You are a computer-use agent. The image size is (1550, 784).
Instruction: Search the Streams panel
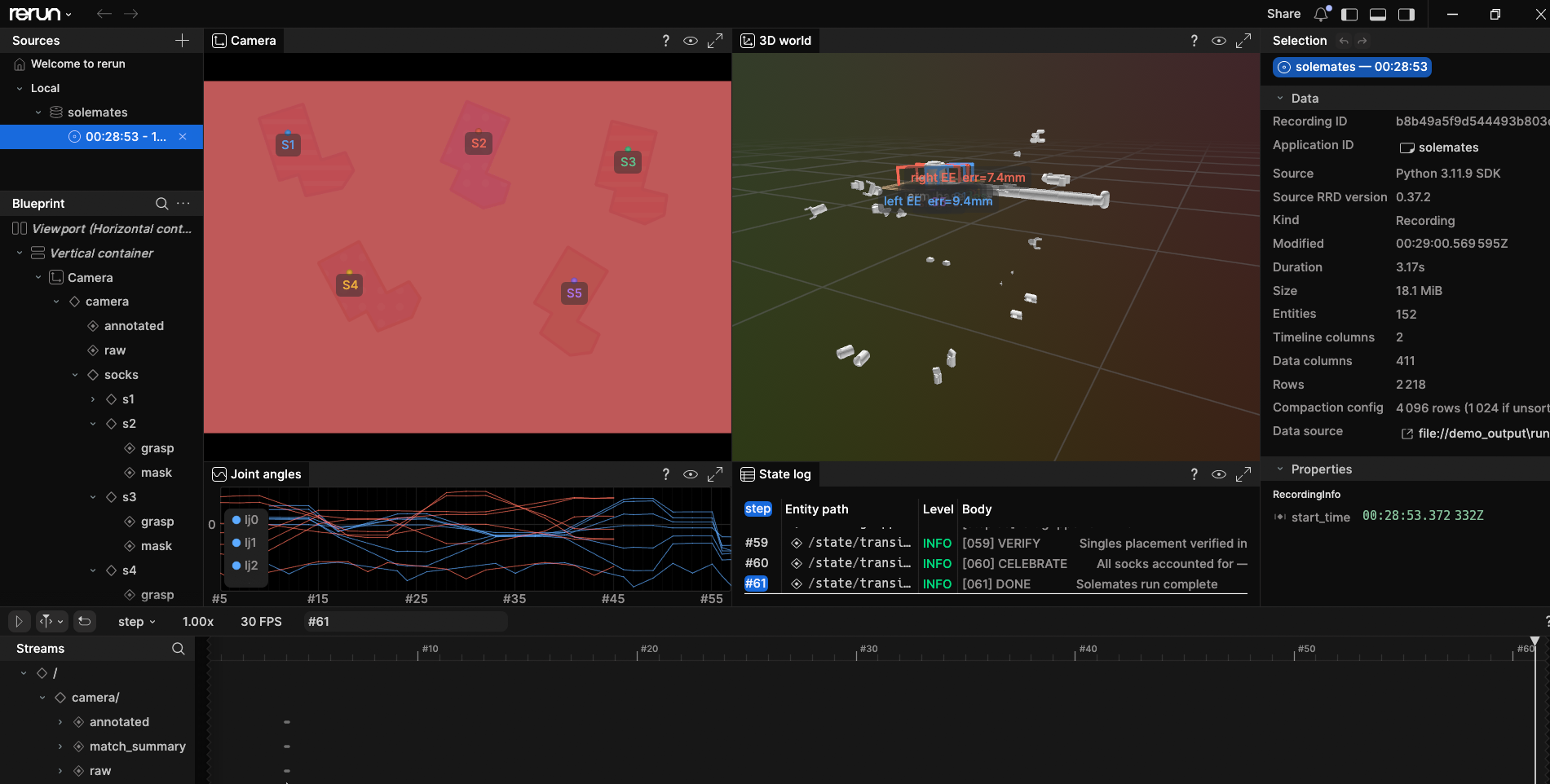pos(179,649)
